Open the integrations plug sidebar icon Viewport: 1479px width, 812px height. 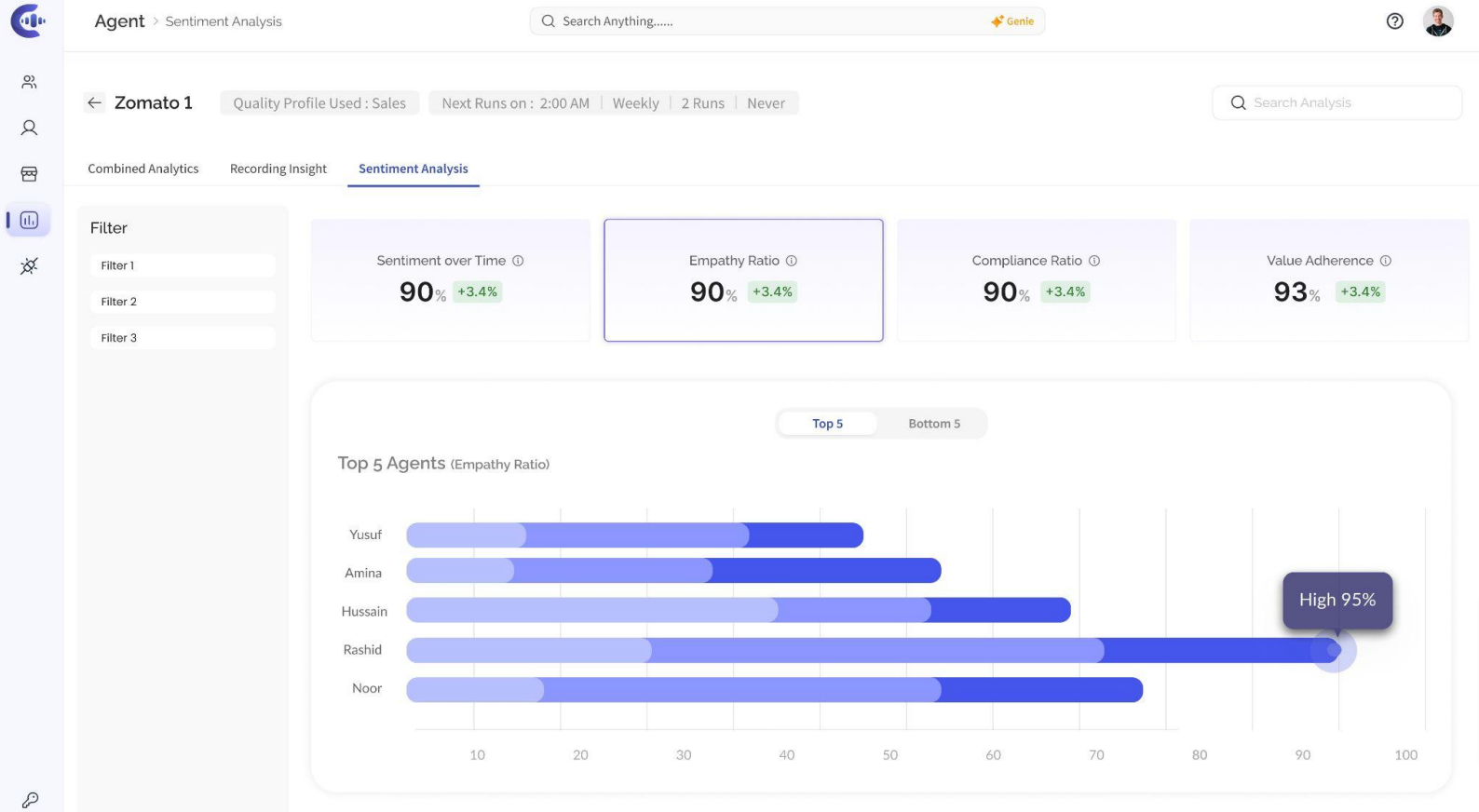point(30,266)
